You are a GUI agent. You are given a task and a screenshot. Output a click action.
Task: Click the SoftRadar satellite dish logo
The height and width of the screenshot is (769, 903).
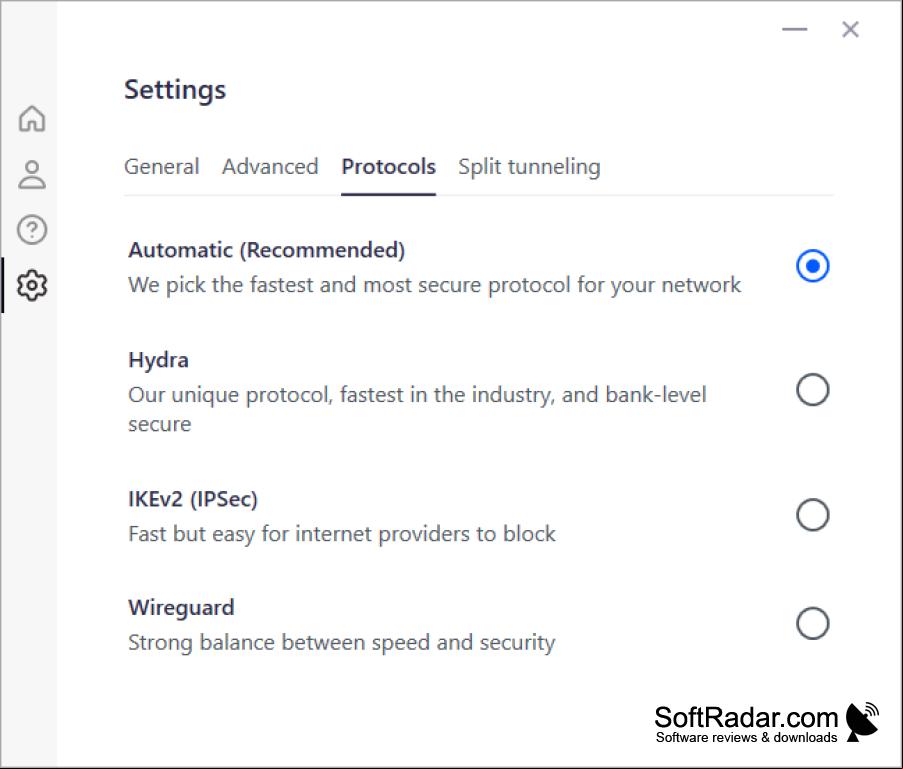(862, 722)
